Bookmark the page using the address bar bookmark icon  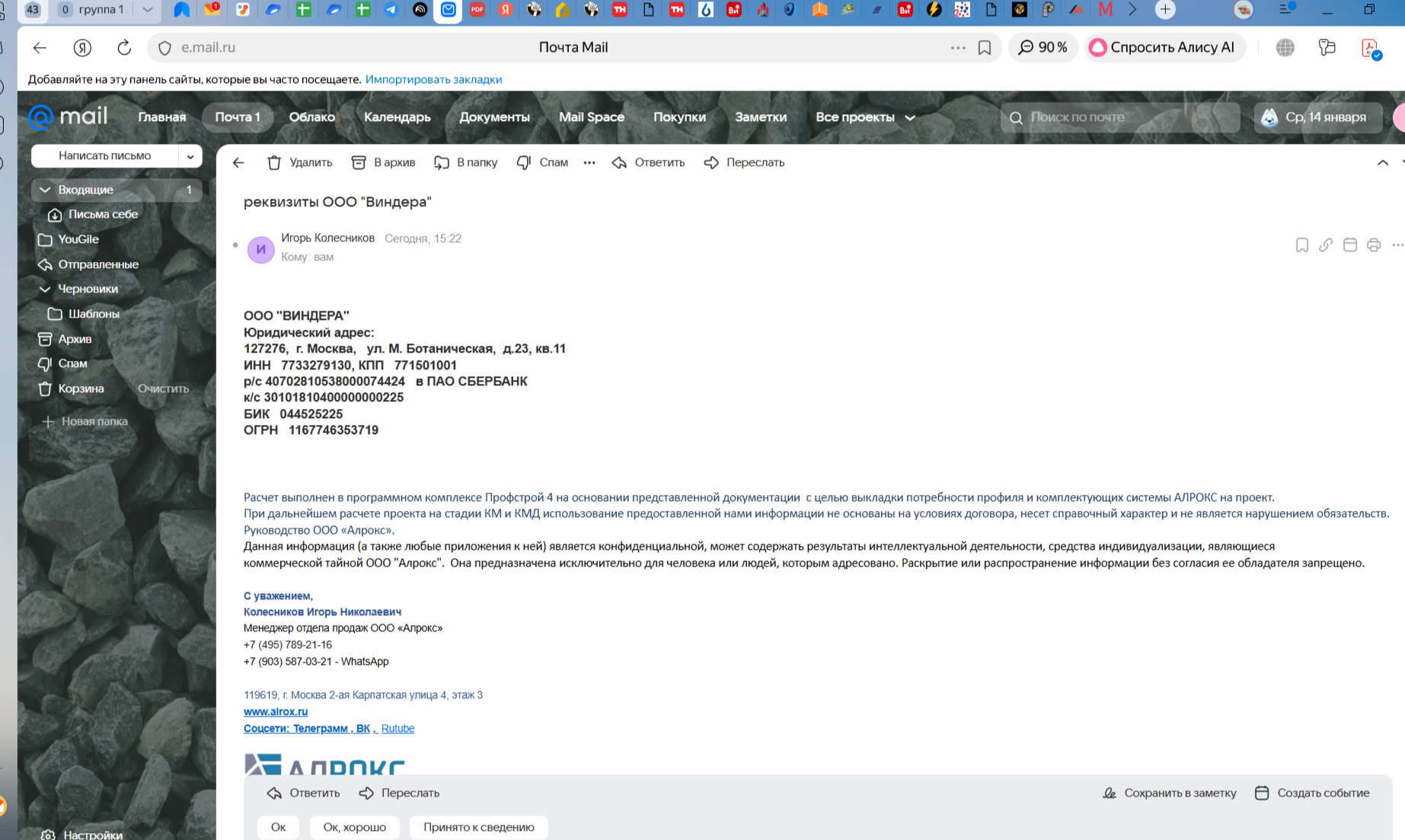pyautogui.click(x=985, y=47)
